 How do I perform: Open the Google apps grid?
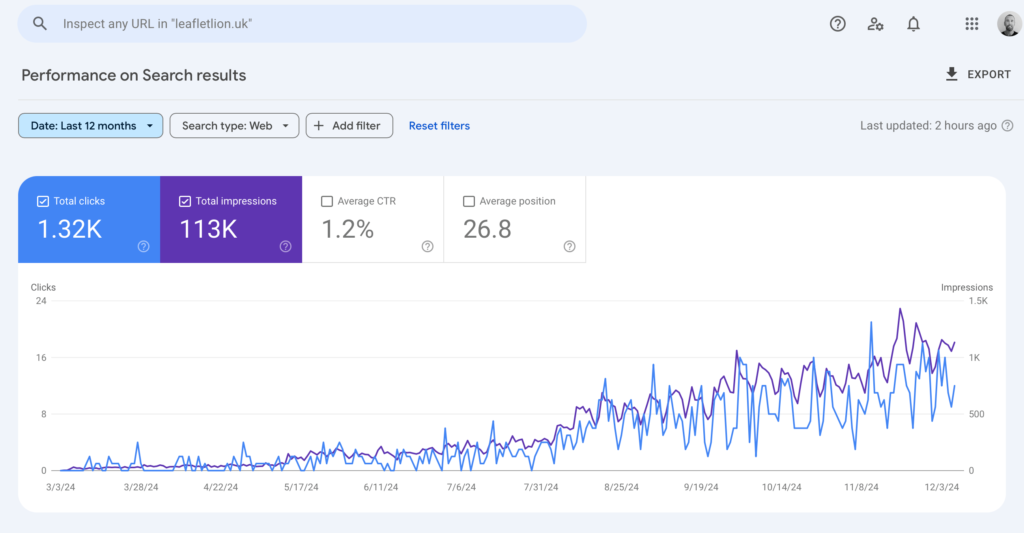click(x=972, y=24)
